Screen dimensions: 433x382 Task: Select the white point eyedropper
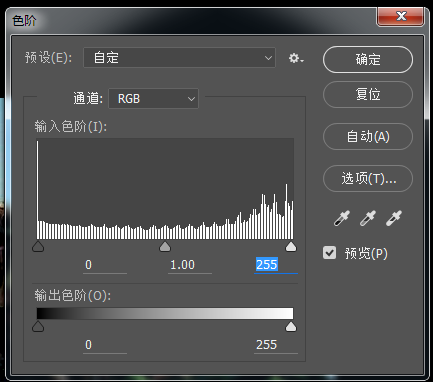pos(394,218)
